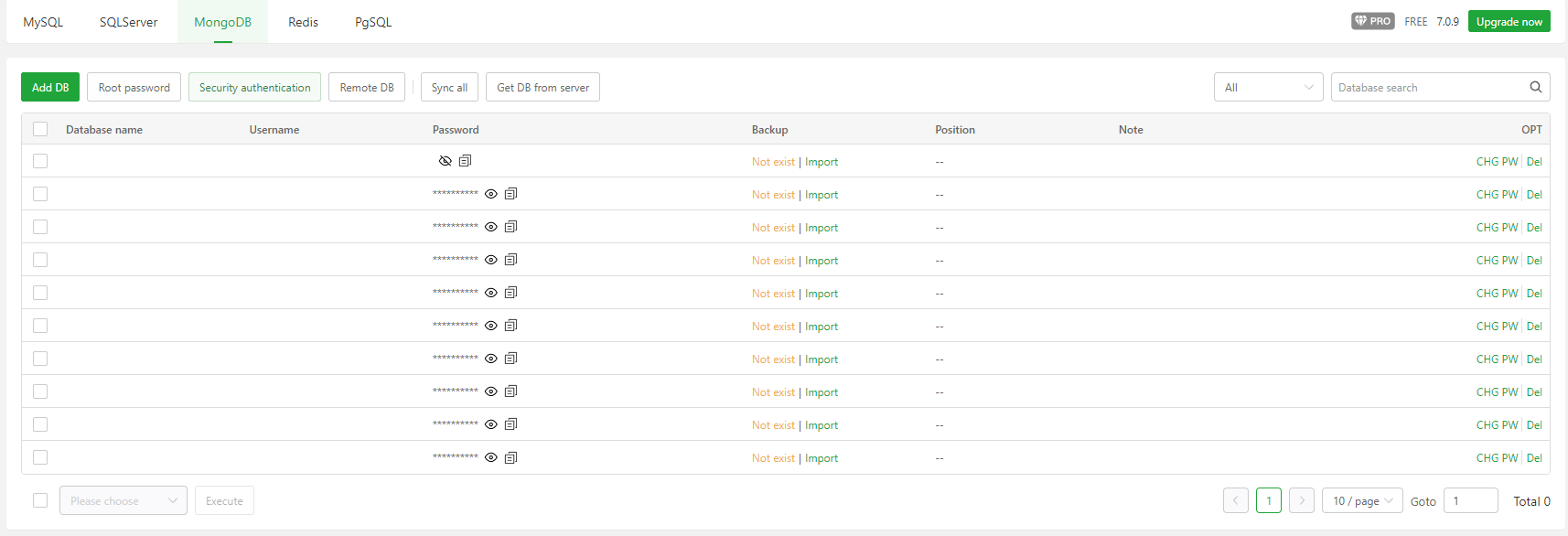The width and height of the screenshot is (1568, 536).
Task: Go to the next page arrow
Action: point(1302,500)
